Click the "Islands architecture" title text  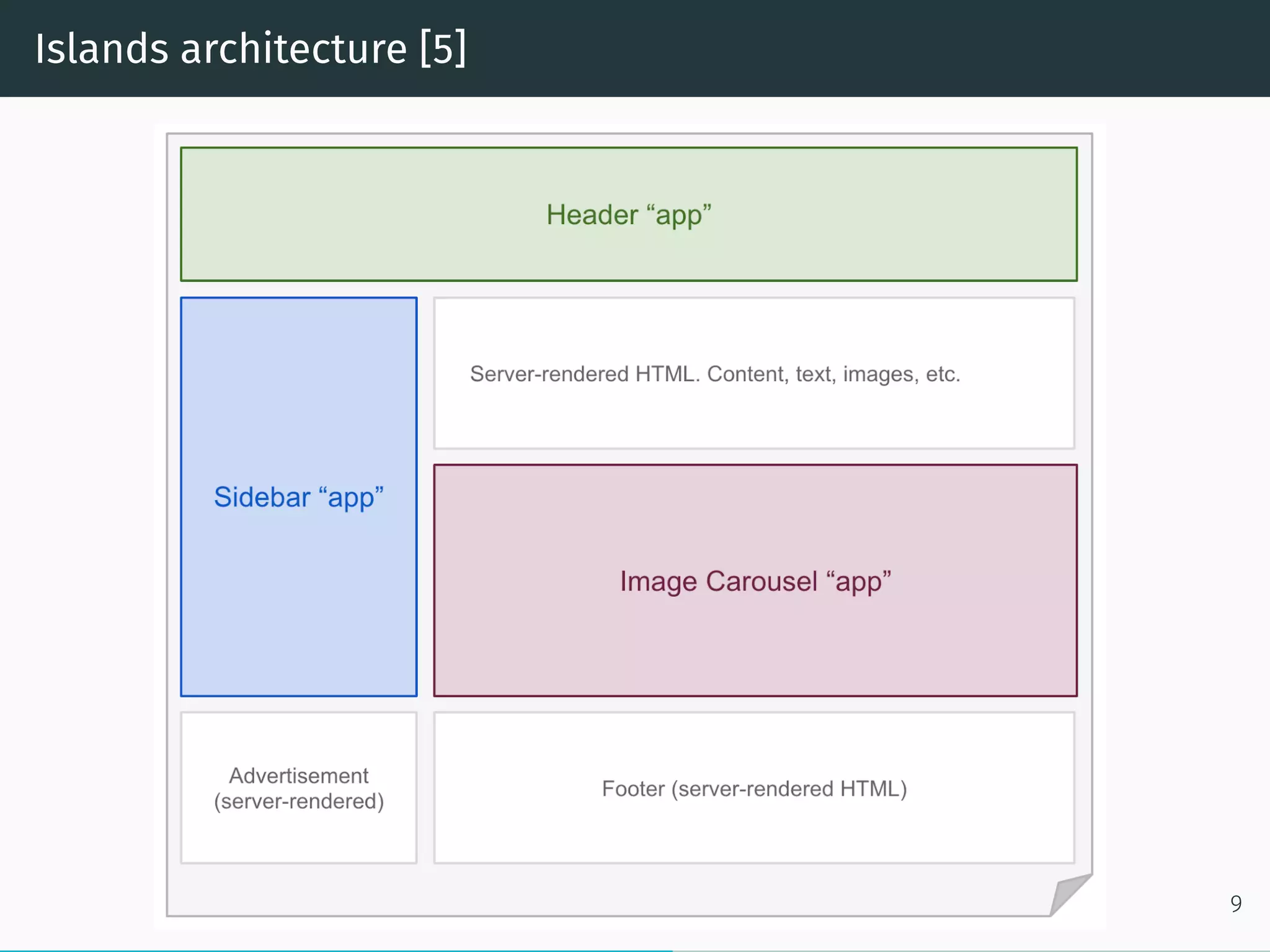[x=220, y=48]
